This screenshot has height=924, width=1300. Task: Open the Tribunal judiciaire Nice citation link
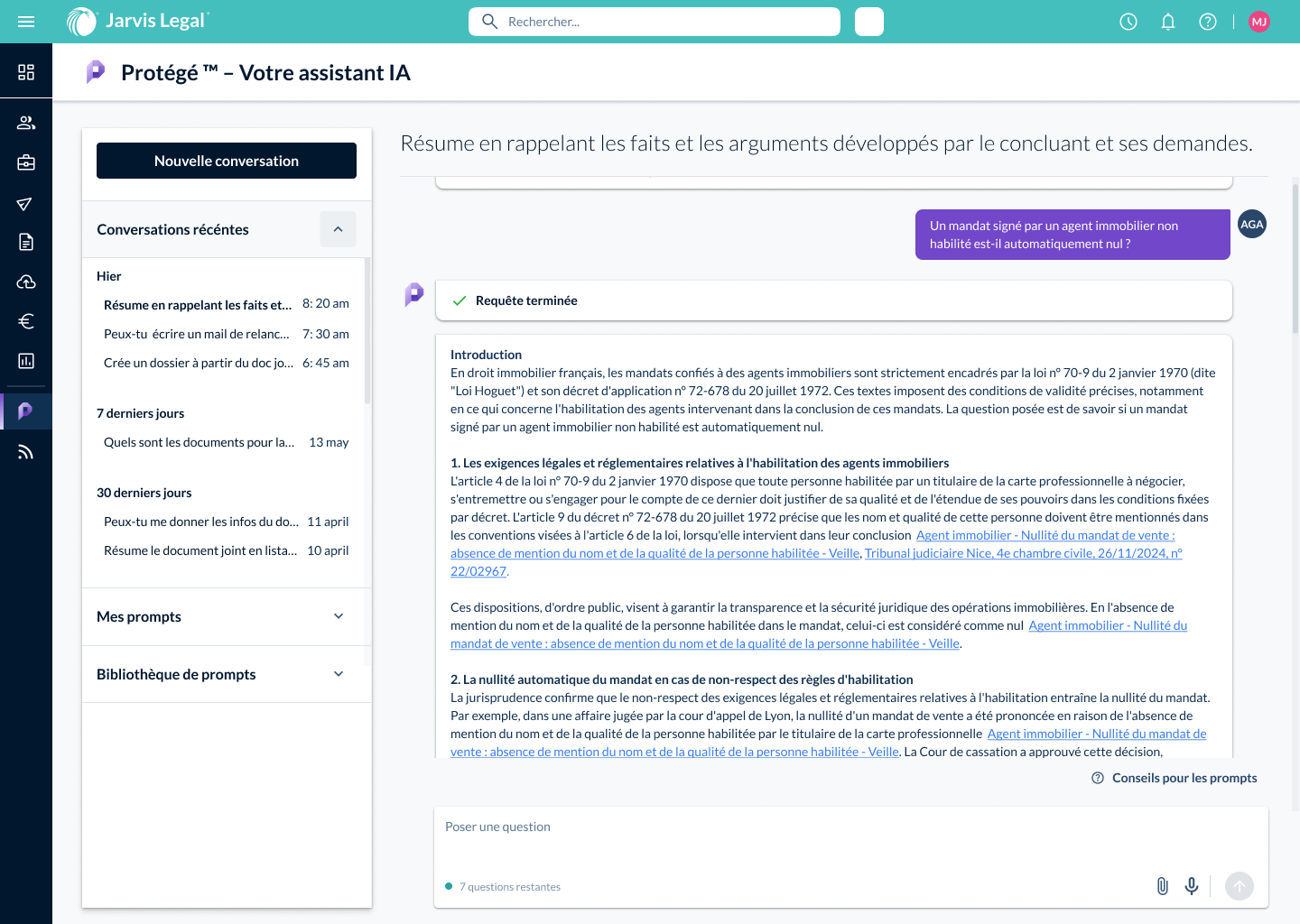(1023, 553)
